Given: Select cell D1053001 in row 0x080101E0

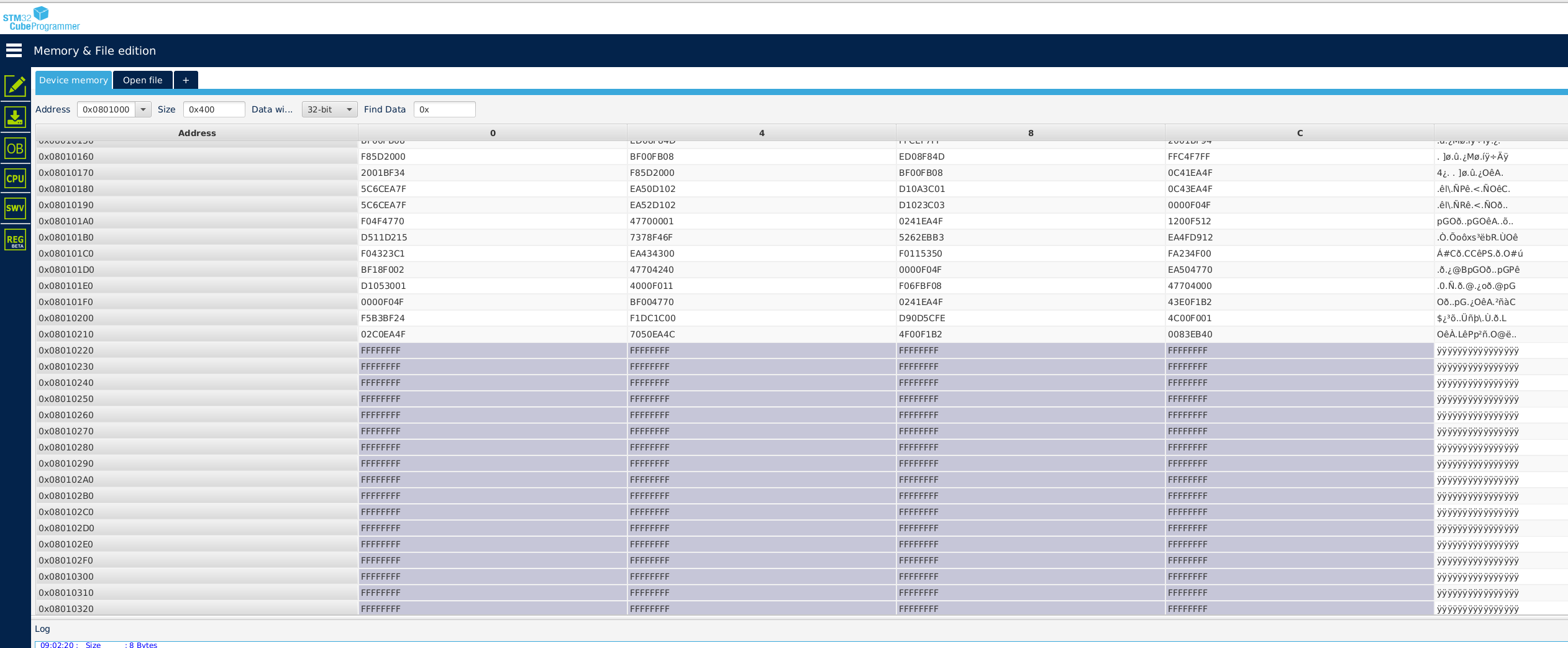Looking at the screenshot, I should pyautogui.click(x=493, y=286).
